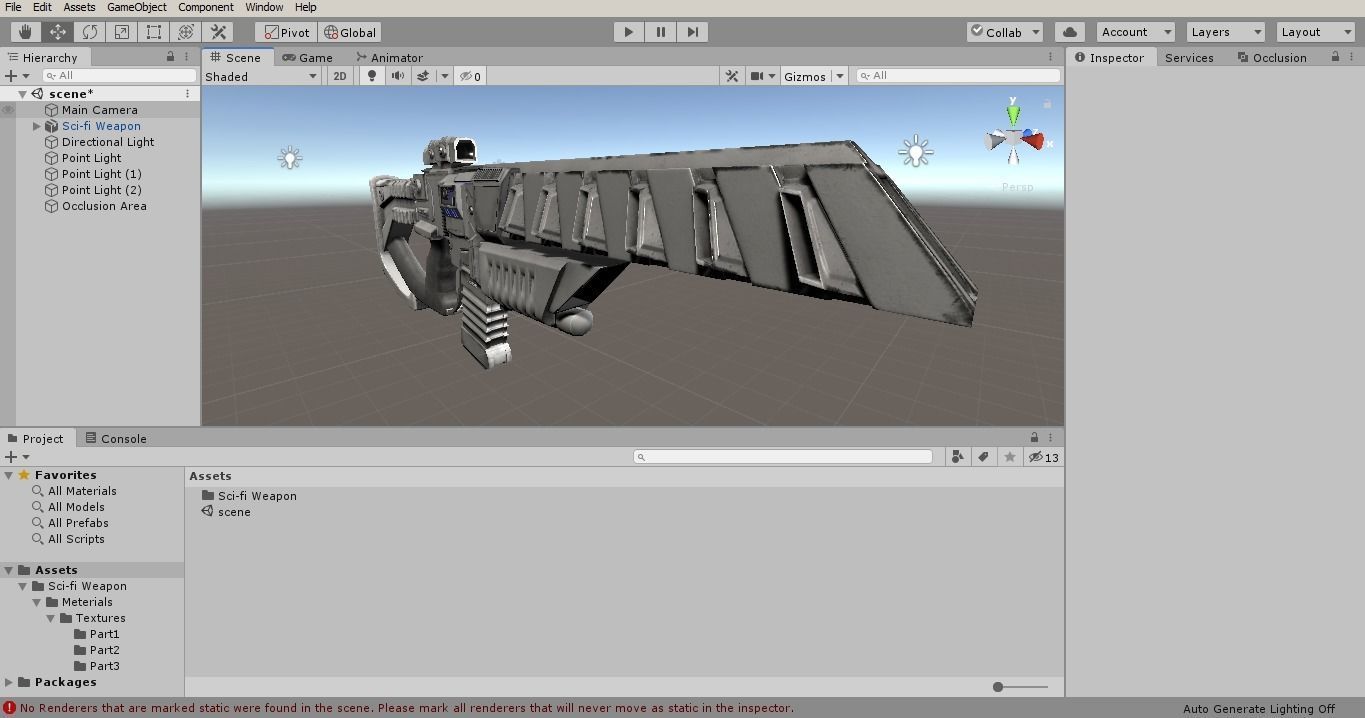Toggle hidden objects visibility count
Screen dimensions: 1365x718
[471, 76]
